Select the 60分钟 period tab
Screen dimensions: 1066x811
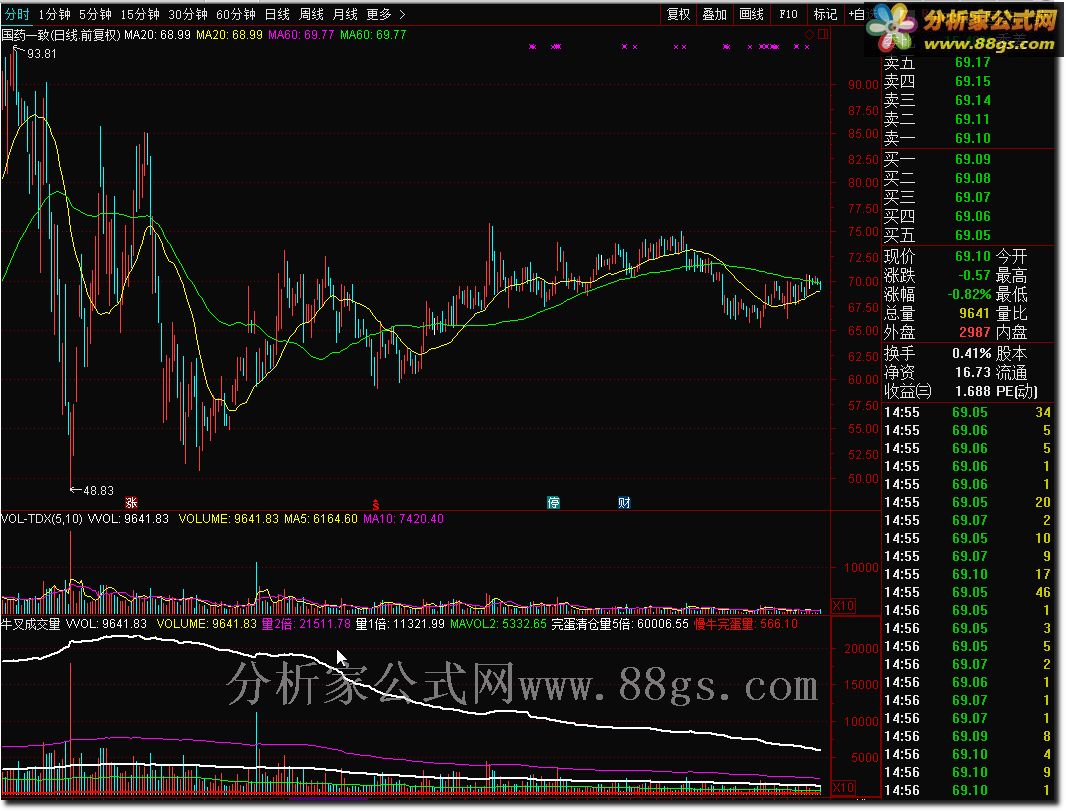pyautogui.click(x=235, y=14)
